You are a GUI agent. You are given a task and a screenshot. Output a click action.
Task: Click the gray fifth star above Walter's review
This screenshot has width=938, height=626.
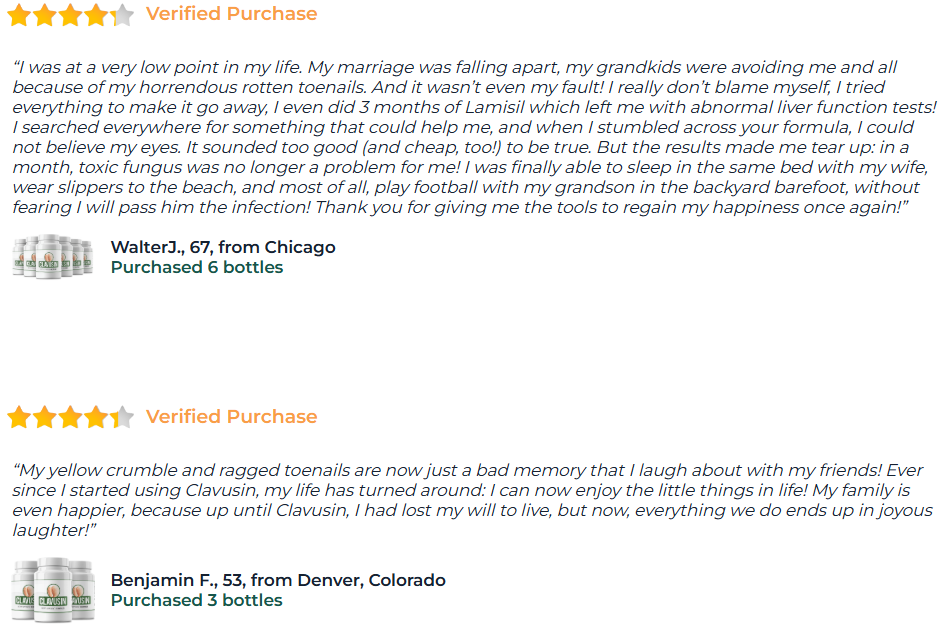[122, 15]
